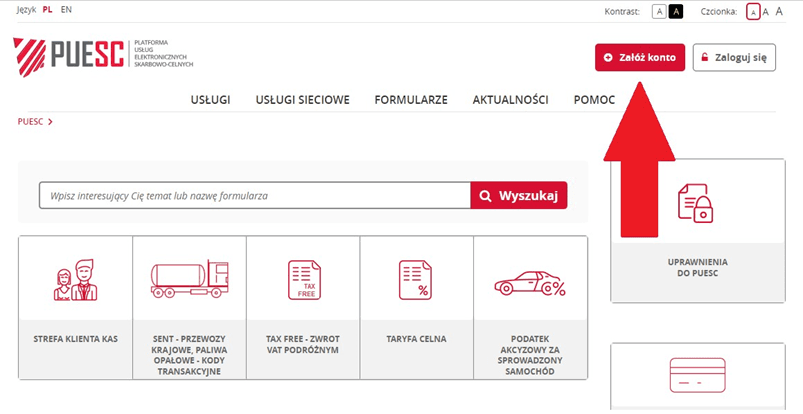Switch the language to EN

point(66,10)
